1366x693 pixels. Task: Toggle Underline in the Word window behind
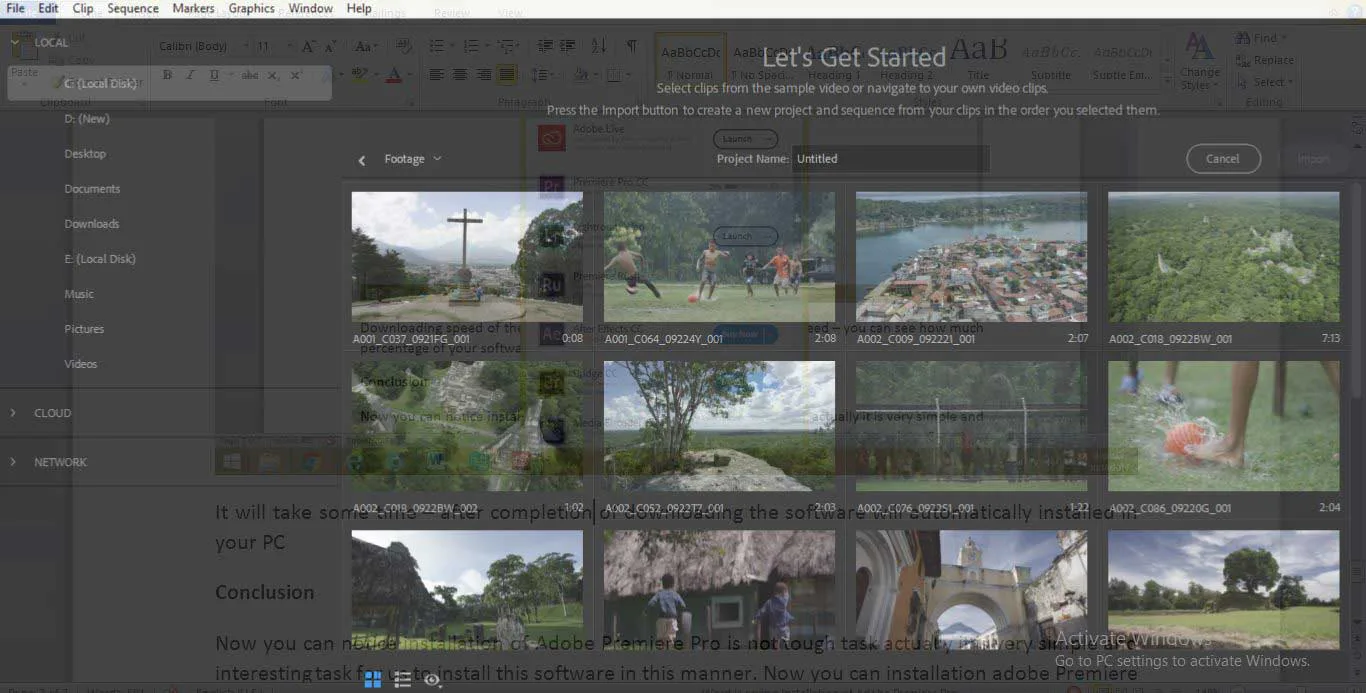pyautogui.click(x=214, y=75)
